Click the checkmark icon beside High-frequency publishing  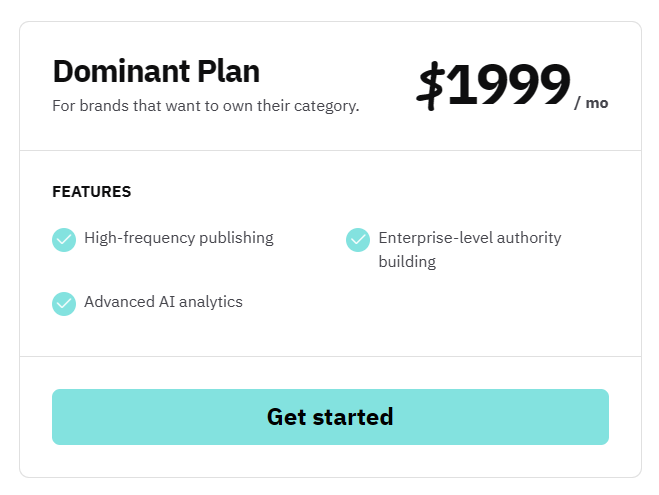(x=64, y=240)
